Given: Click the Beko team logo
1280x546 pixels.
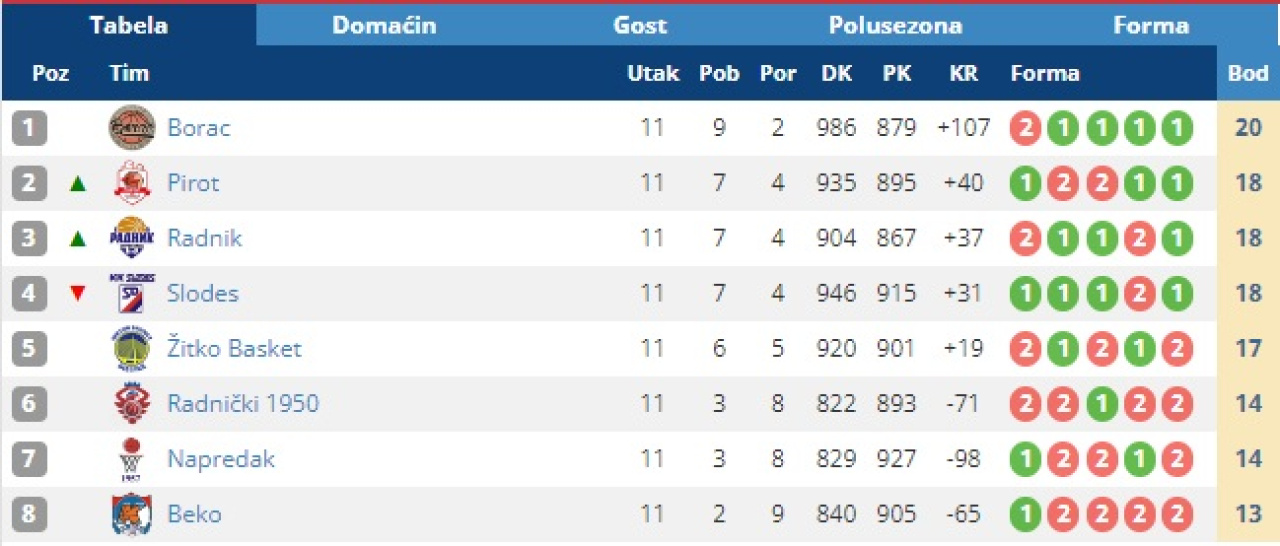Looking at the screenshot, I should [132, 514].
